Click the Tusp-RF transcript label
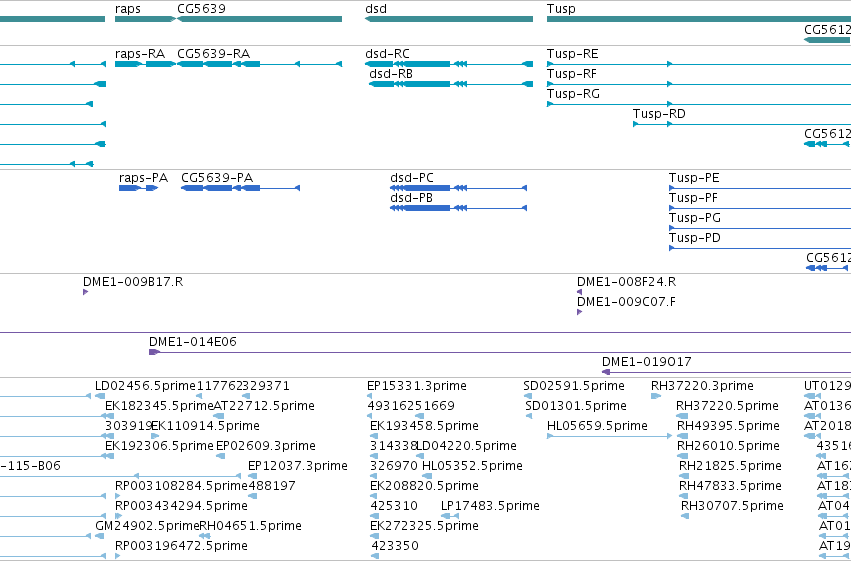The image size is (851, 561). [572, 74]
